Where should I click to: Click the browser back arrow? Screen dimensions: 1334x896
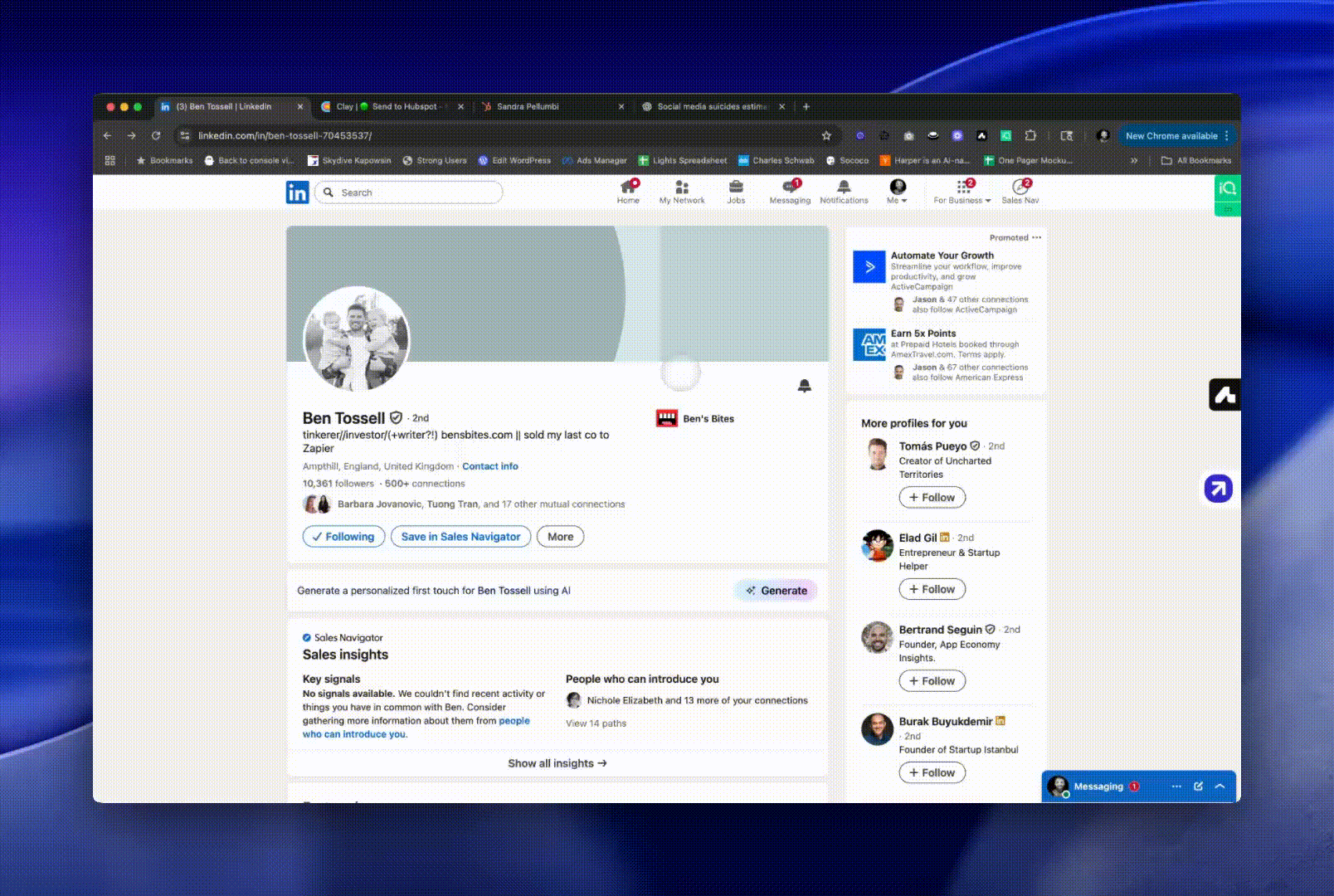[x=107, y=135]
